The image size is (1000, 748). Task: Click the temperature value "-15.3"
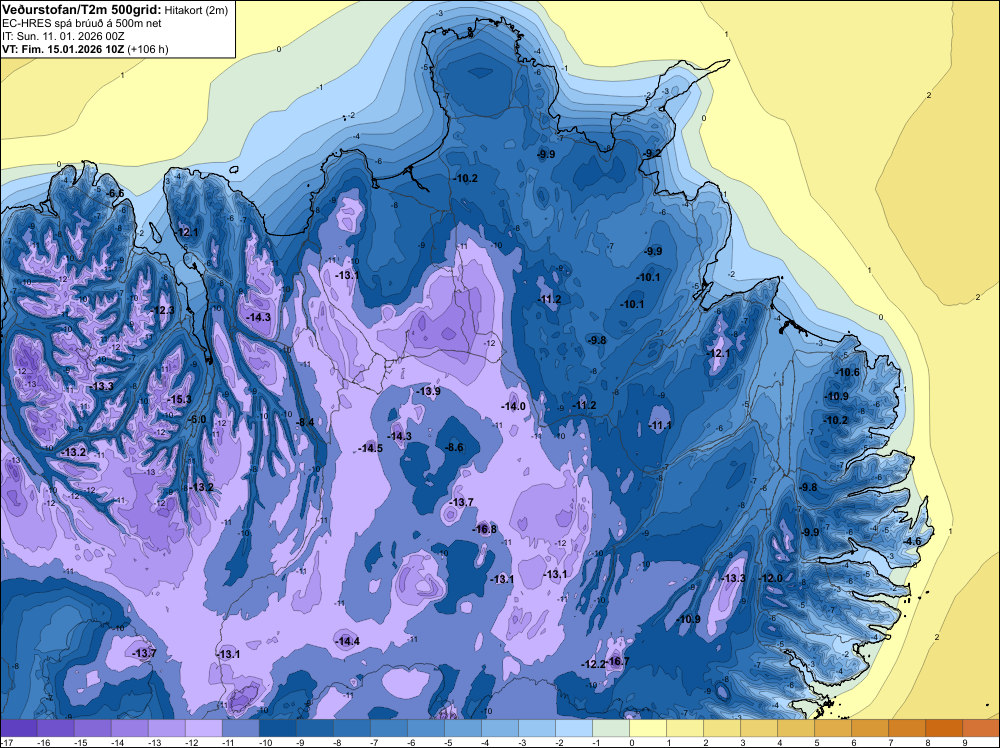(180, 399)
